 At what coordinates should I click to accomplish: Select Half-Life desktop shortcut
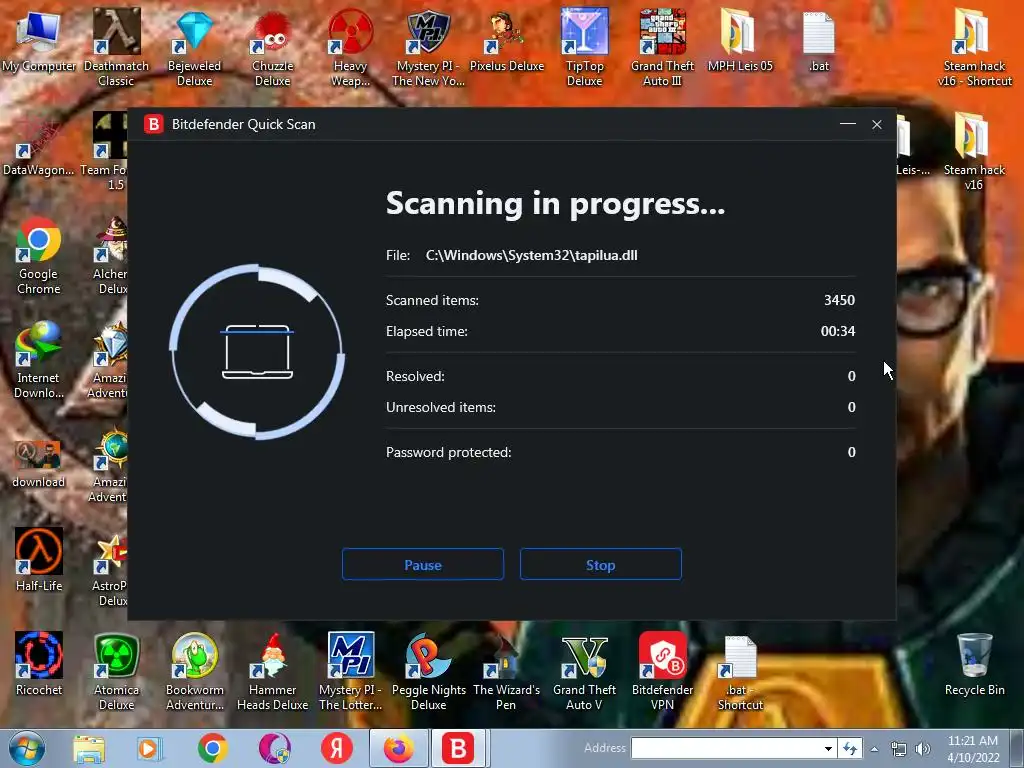39,560
